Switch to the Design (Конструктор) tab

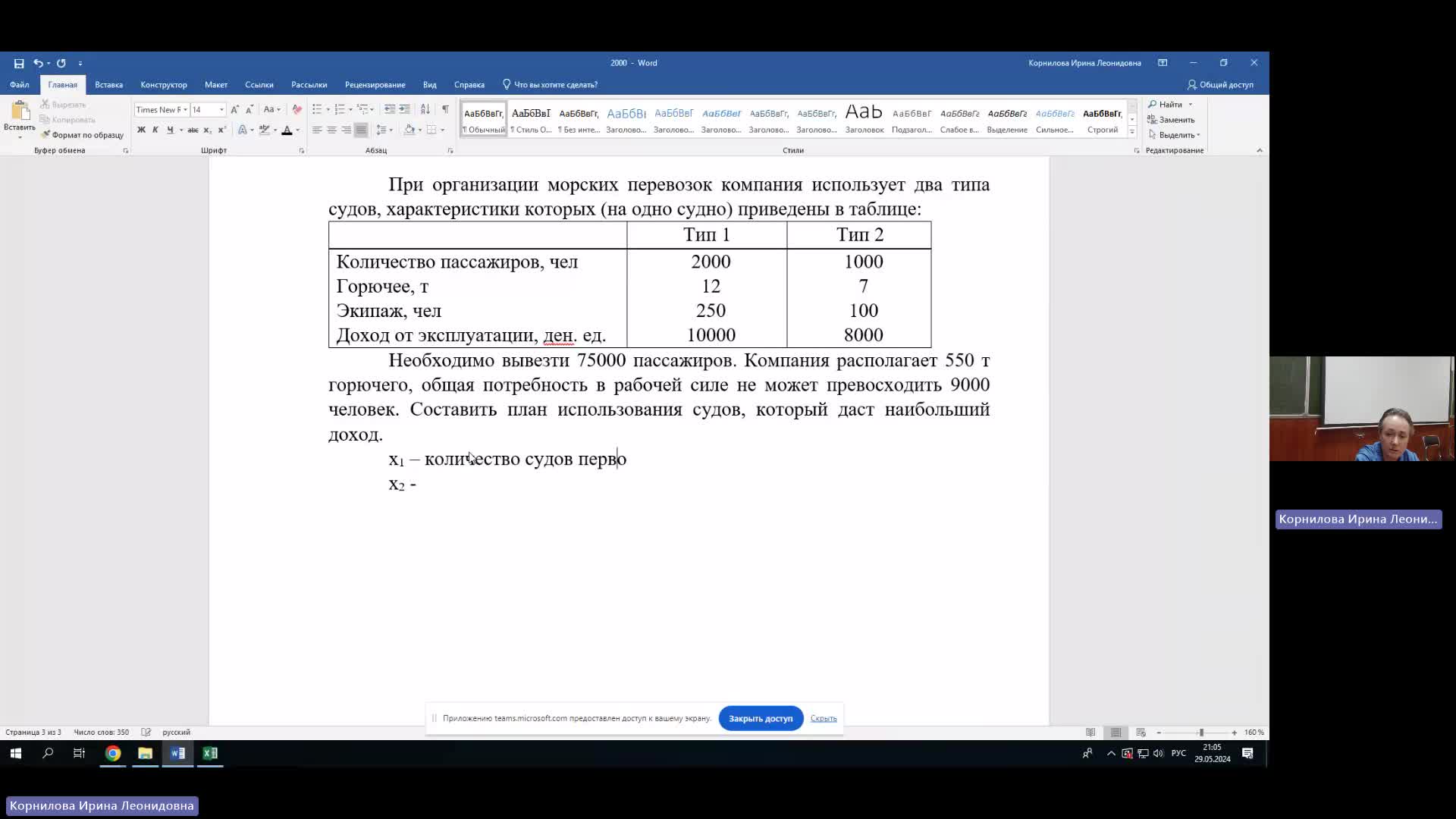[164, 85]
